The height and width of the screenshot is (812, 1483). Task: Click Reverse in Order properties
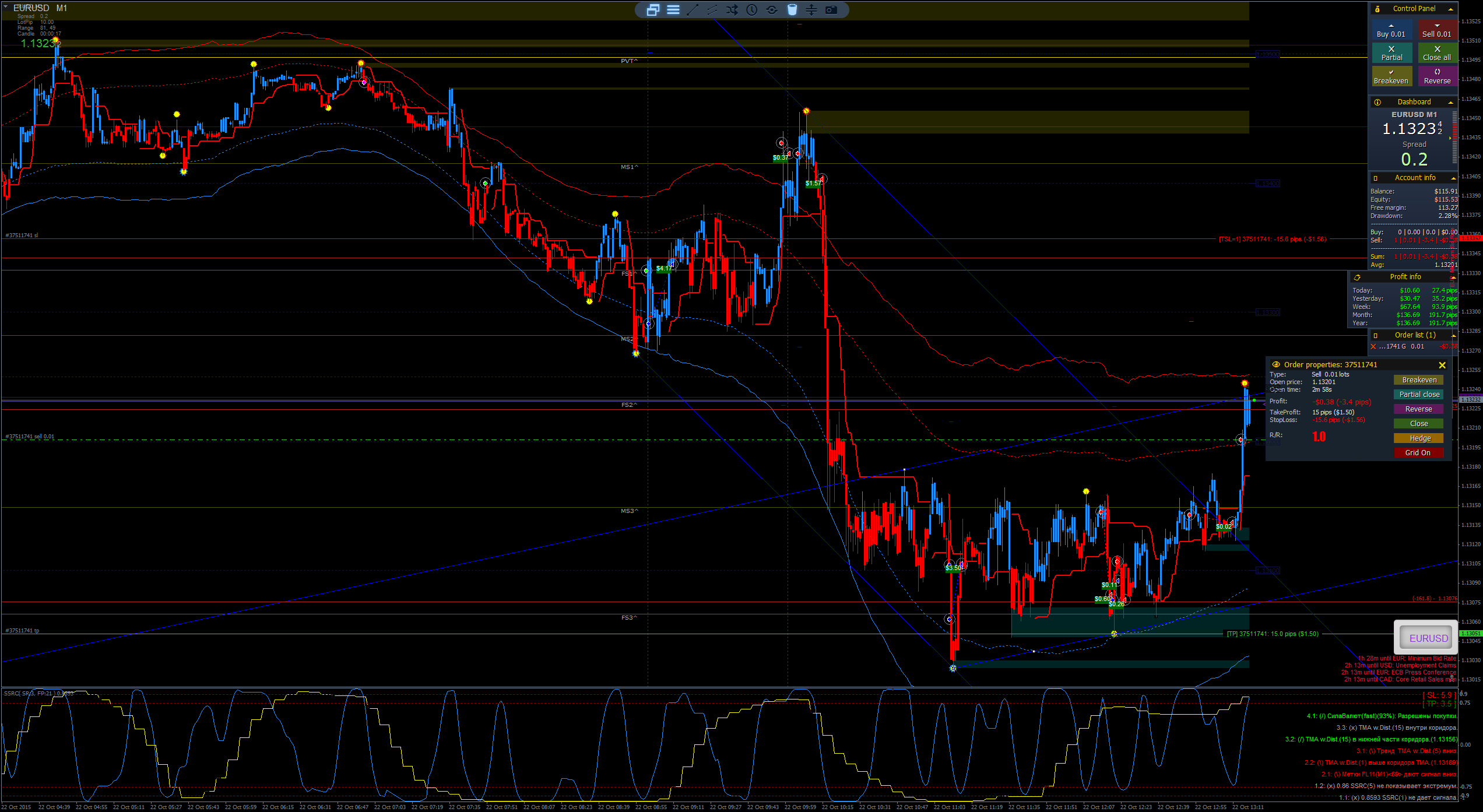click(x=1419, y=409)
